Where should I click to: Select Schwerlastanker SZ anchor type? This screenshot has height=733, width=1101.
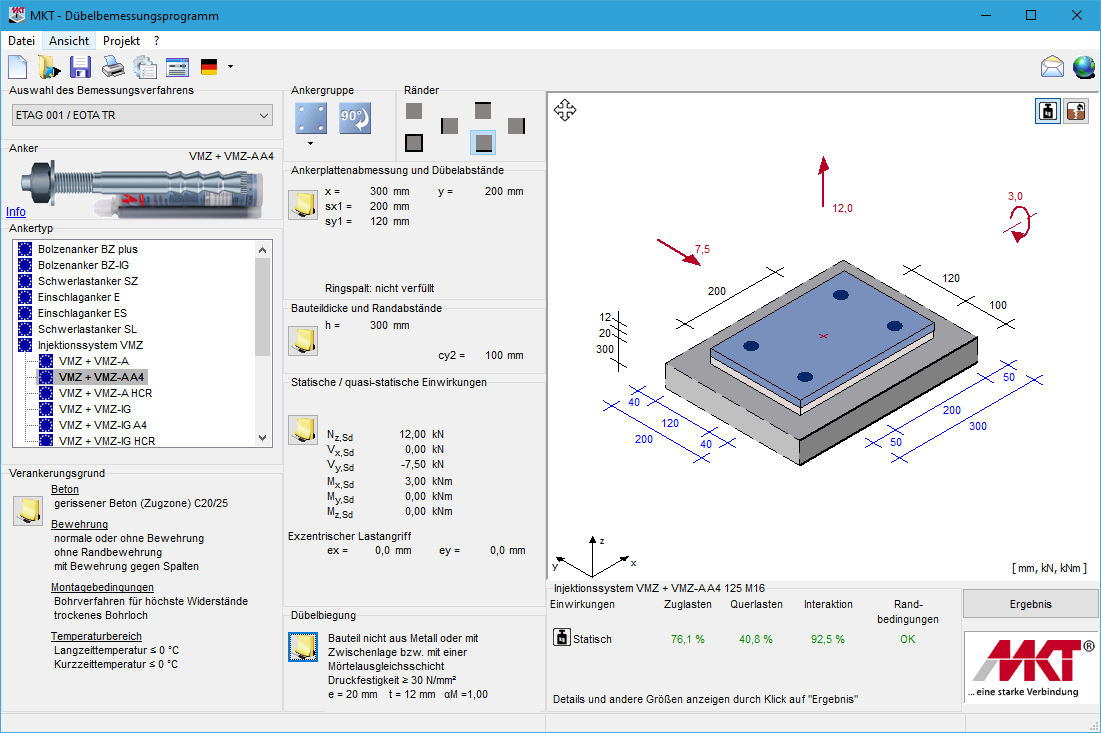[x=88, y=282]
